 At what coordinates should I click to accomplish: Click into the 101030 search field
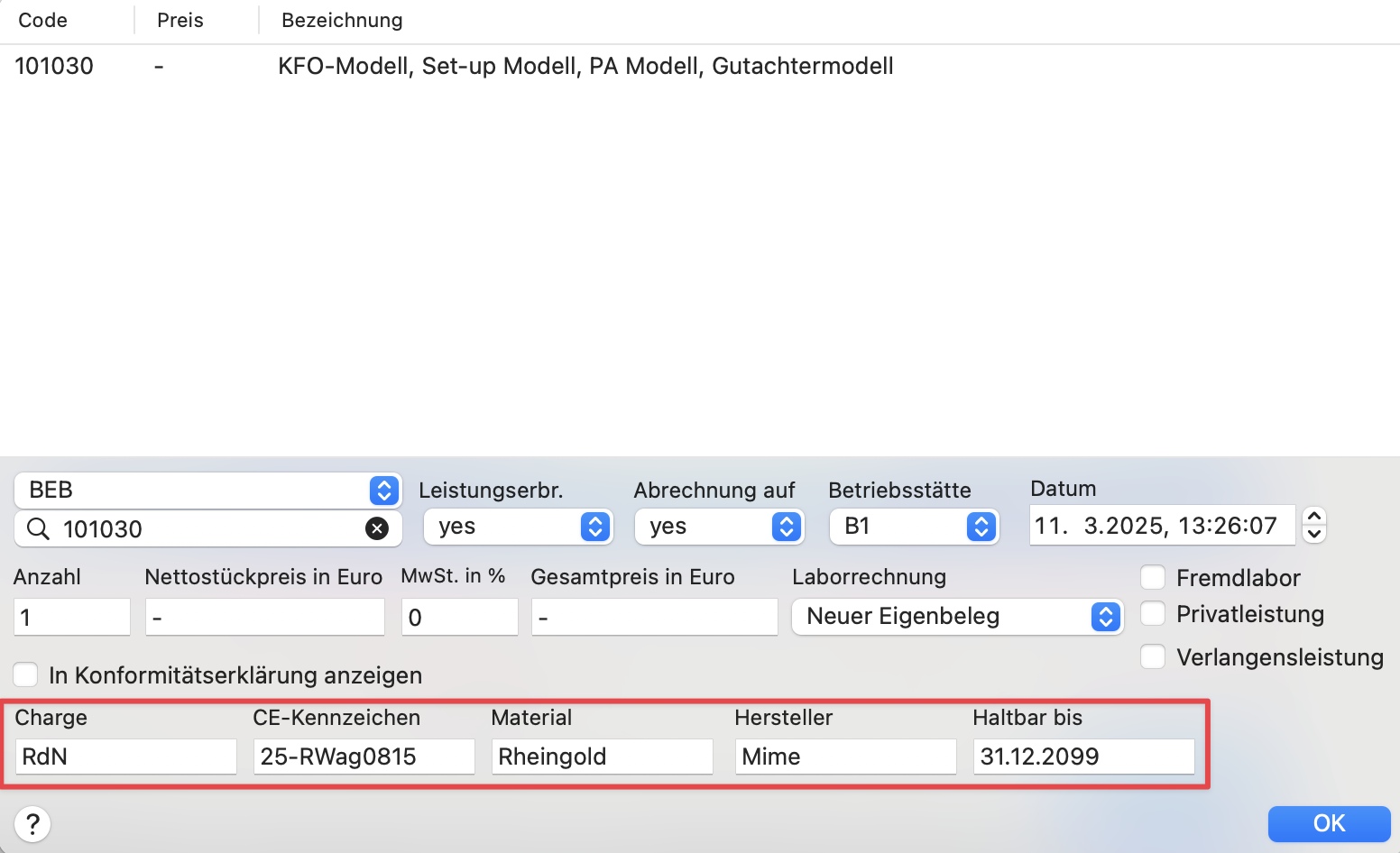click(x=207, y=528)
